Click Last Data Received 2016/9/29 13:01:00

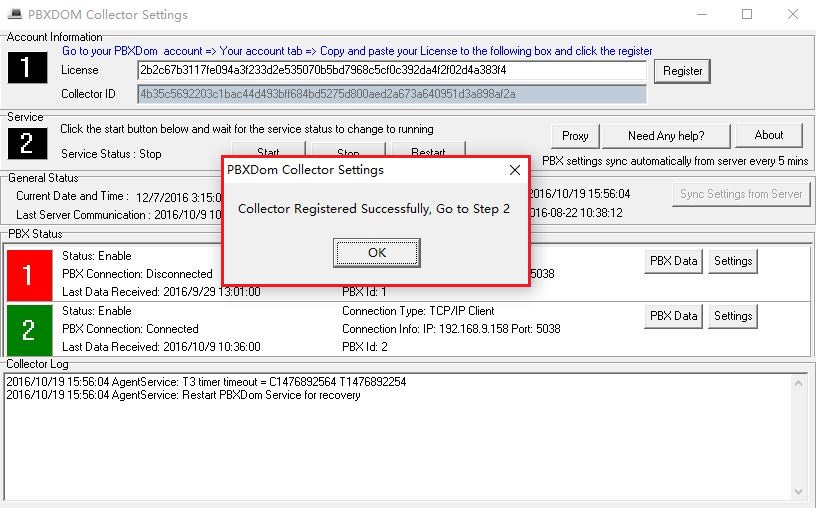tap(161, 292)
